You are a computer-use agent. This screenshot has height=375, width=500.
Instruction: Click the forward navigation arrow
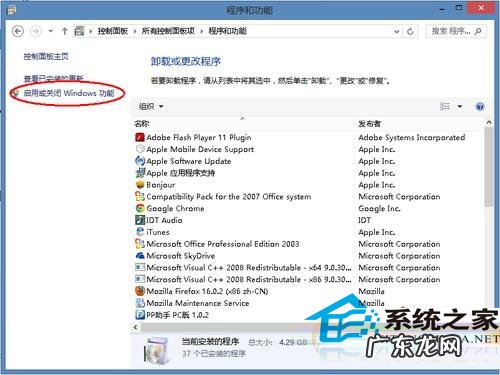[36, 31]
